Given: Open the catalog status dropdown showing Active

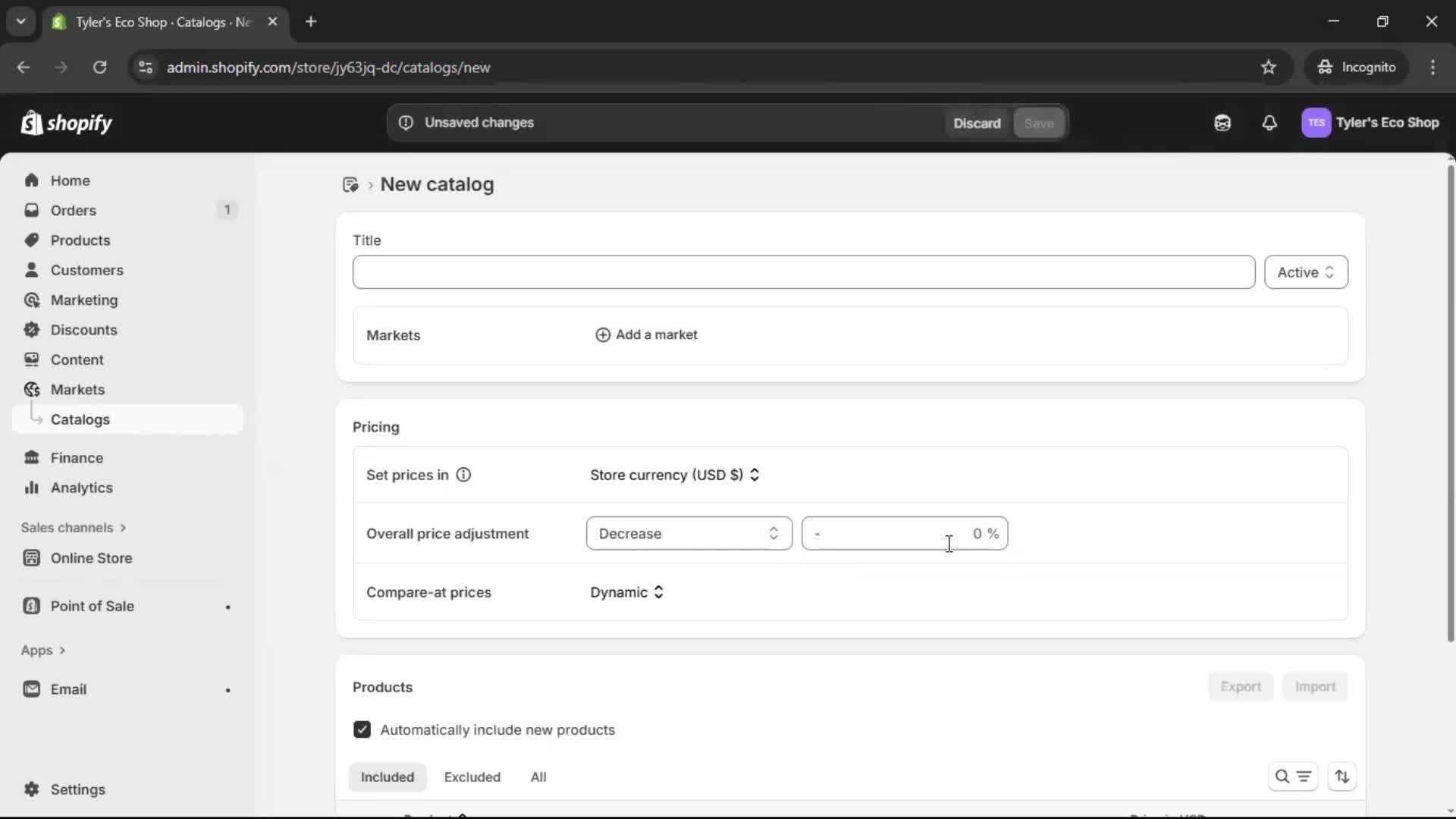Looking at the screenshot, I should point(1306,271).
